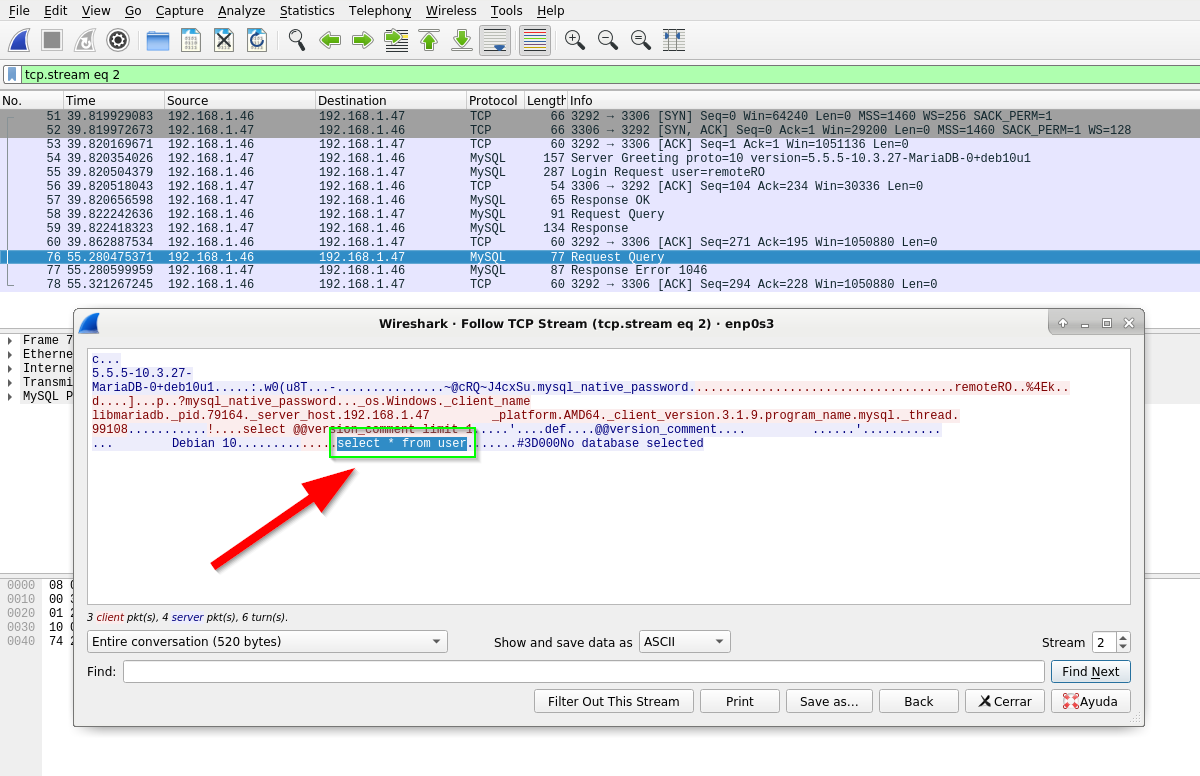
Task: Expand the MySQL Protocol tree row
Action: (x=10, y=397)
